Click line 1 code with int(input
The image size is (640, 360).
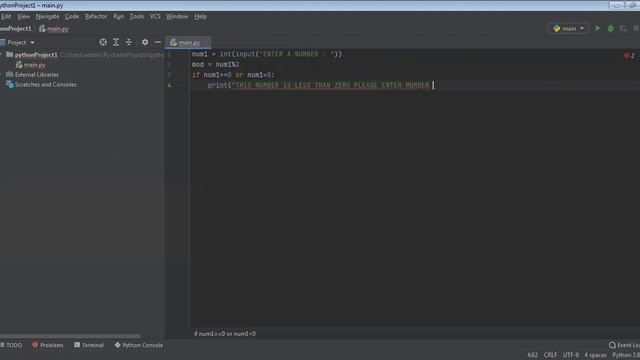tap(267, 54)
